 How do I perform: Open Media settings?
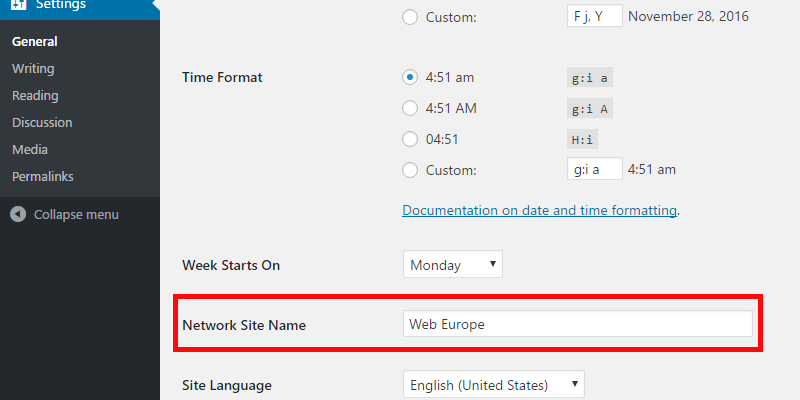pyautogui.click(x=30, y=149)
